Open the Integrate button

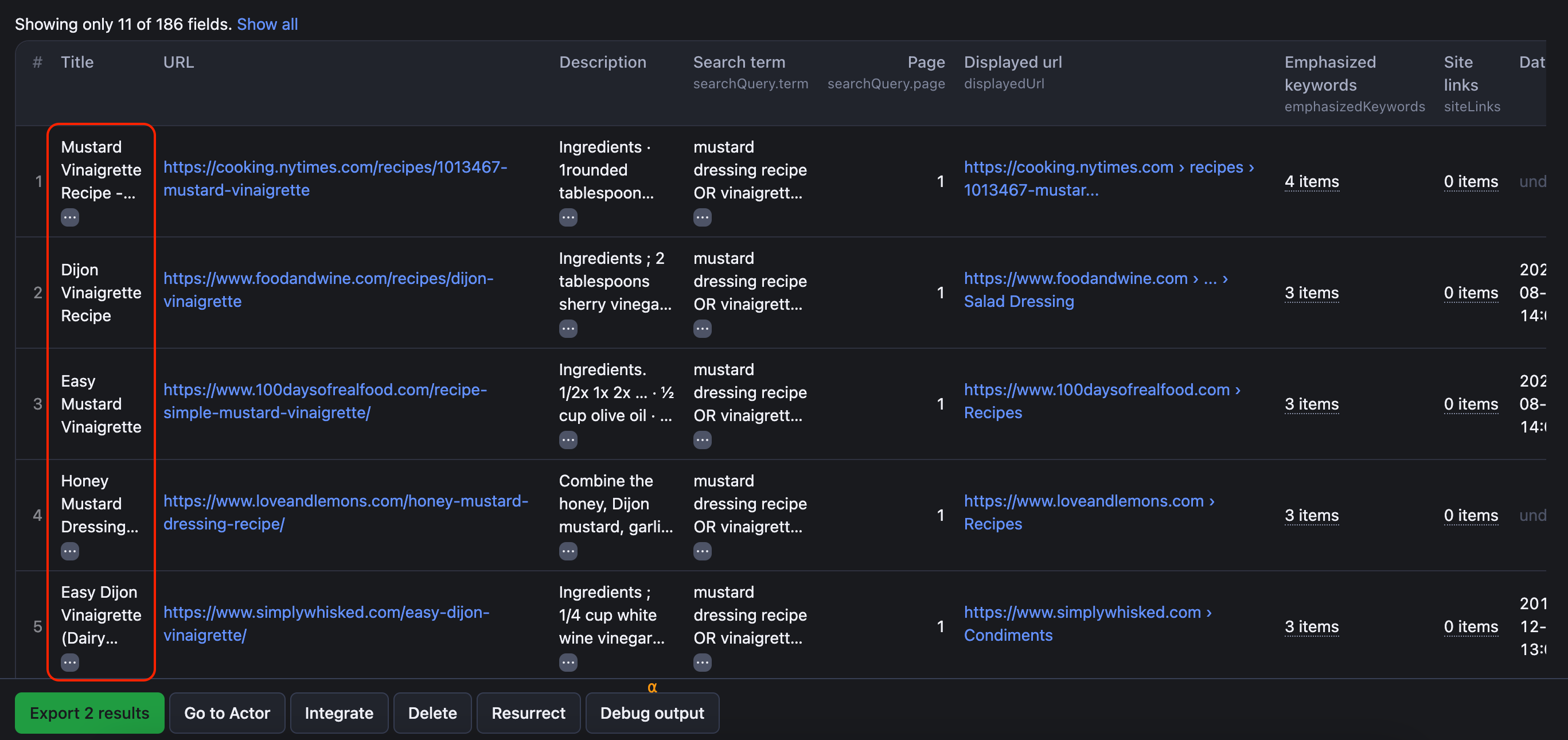[x=339, y=712]
